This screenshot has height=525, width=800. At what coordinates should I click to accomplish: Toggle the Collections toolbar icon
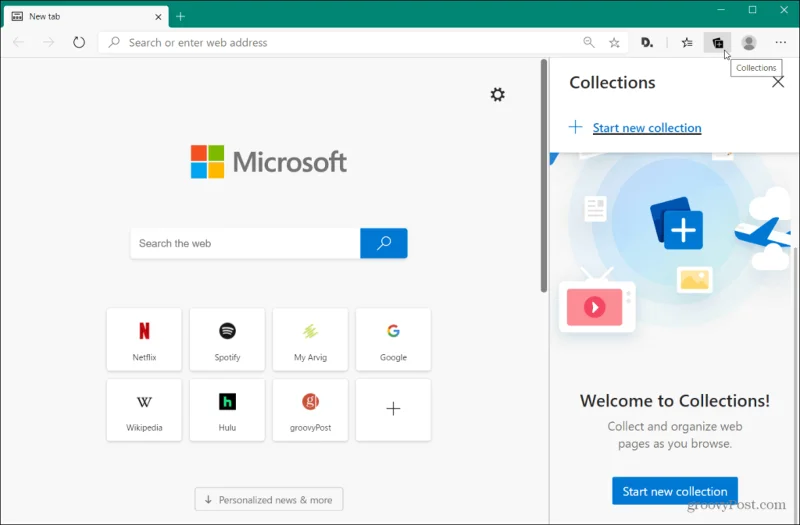[718, 43]
